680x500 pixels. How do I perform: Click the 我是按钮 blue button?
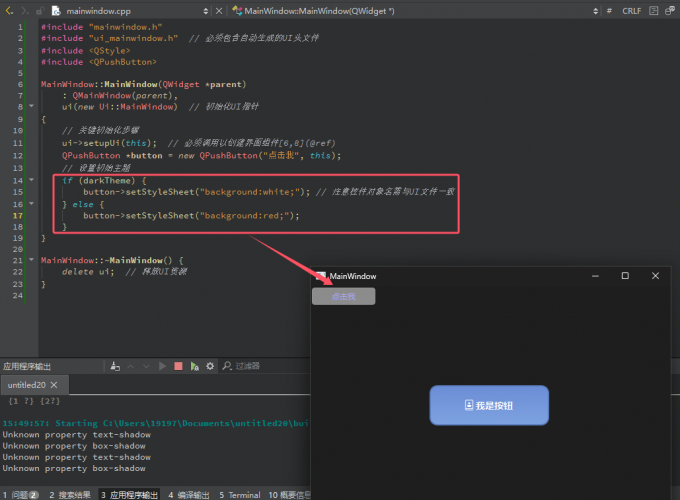[x=489, y=405]
